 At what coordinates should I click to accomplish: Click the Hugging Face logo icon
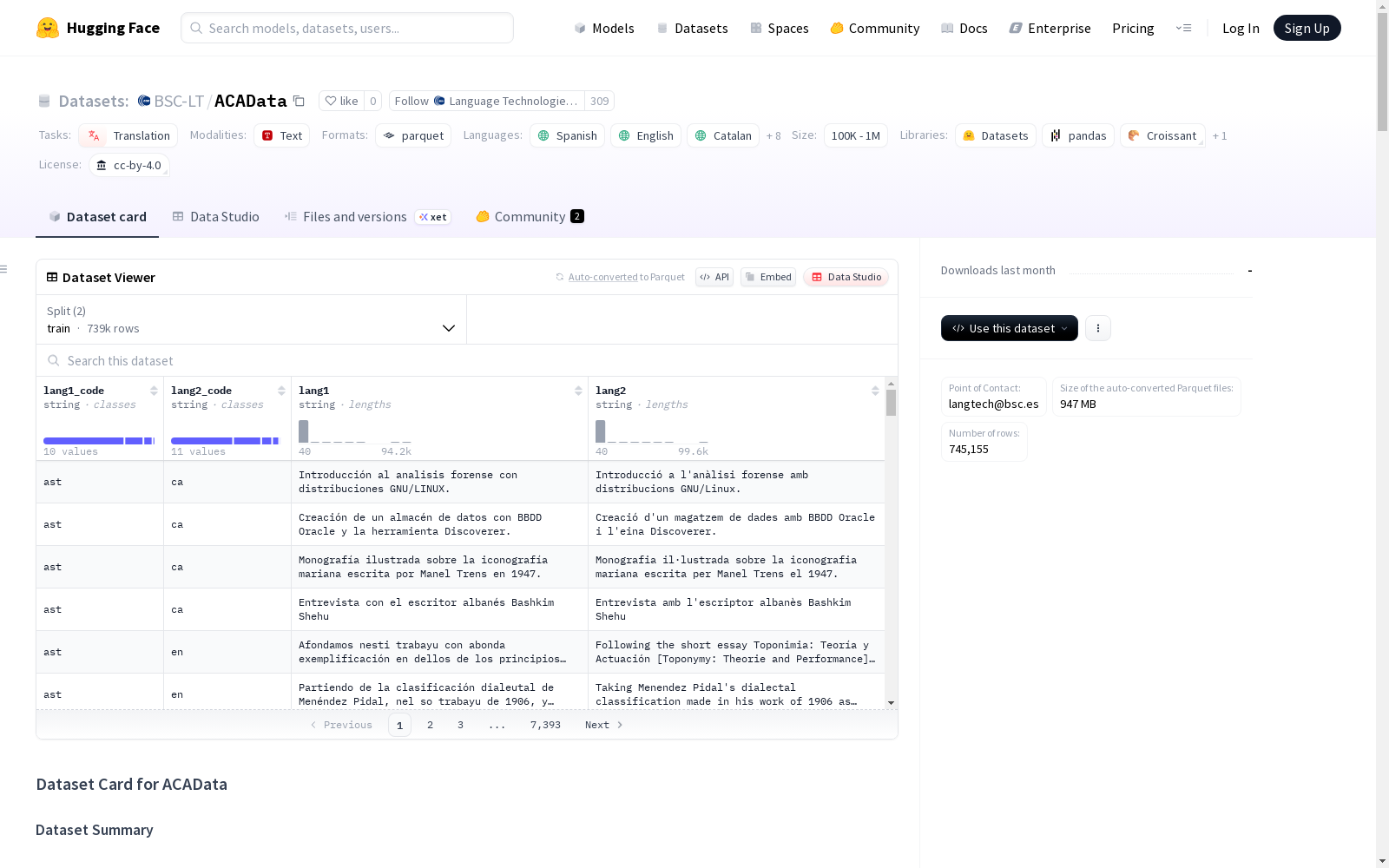[x=48, y=28]
